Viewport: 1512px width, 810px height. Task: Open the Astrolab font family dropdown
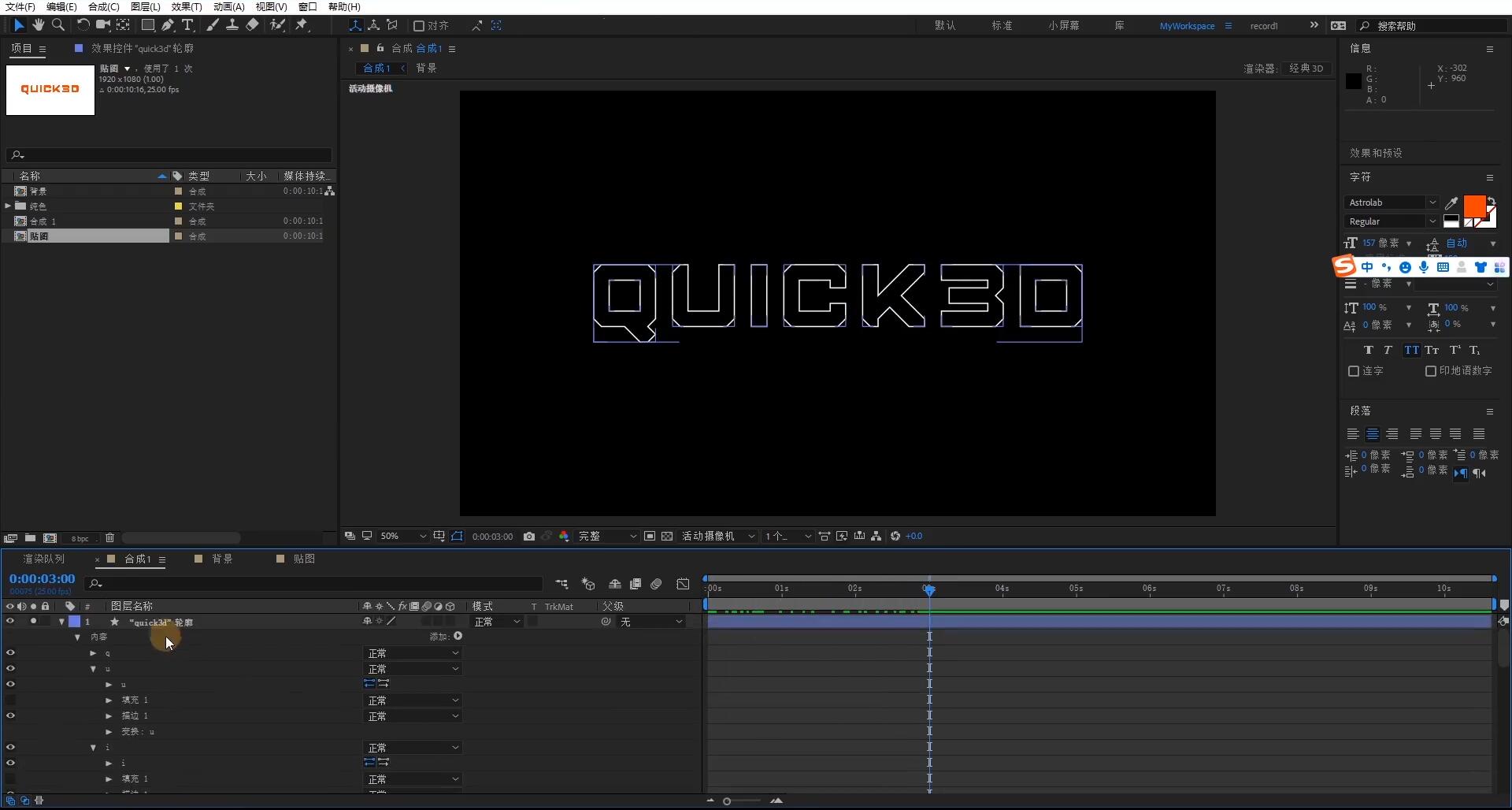[x=1392, y=203]
